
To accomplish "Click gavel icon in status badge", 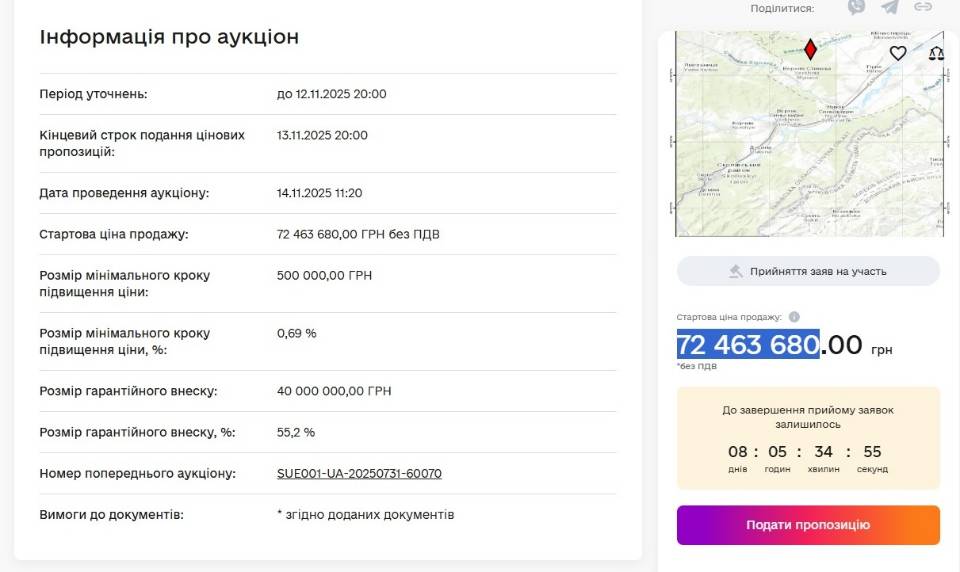I will click(x=737, y=271).
